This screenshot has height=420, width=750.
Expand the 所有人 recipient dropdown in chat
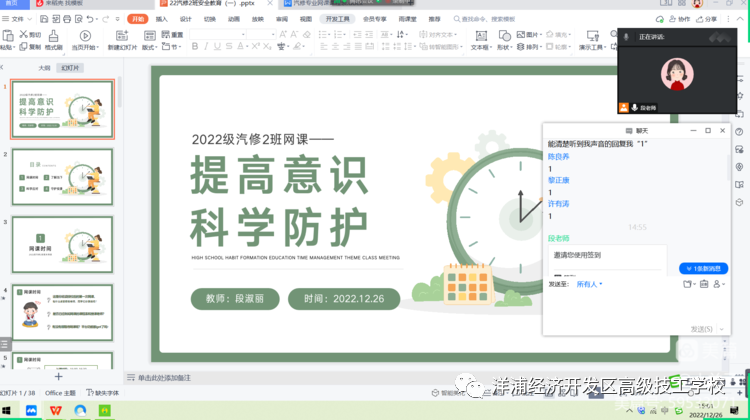click(x=588, y=284)
